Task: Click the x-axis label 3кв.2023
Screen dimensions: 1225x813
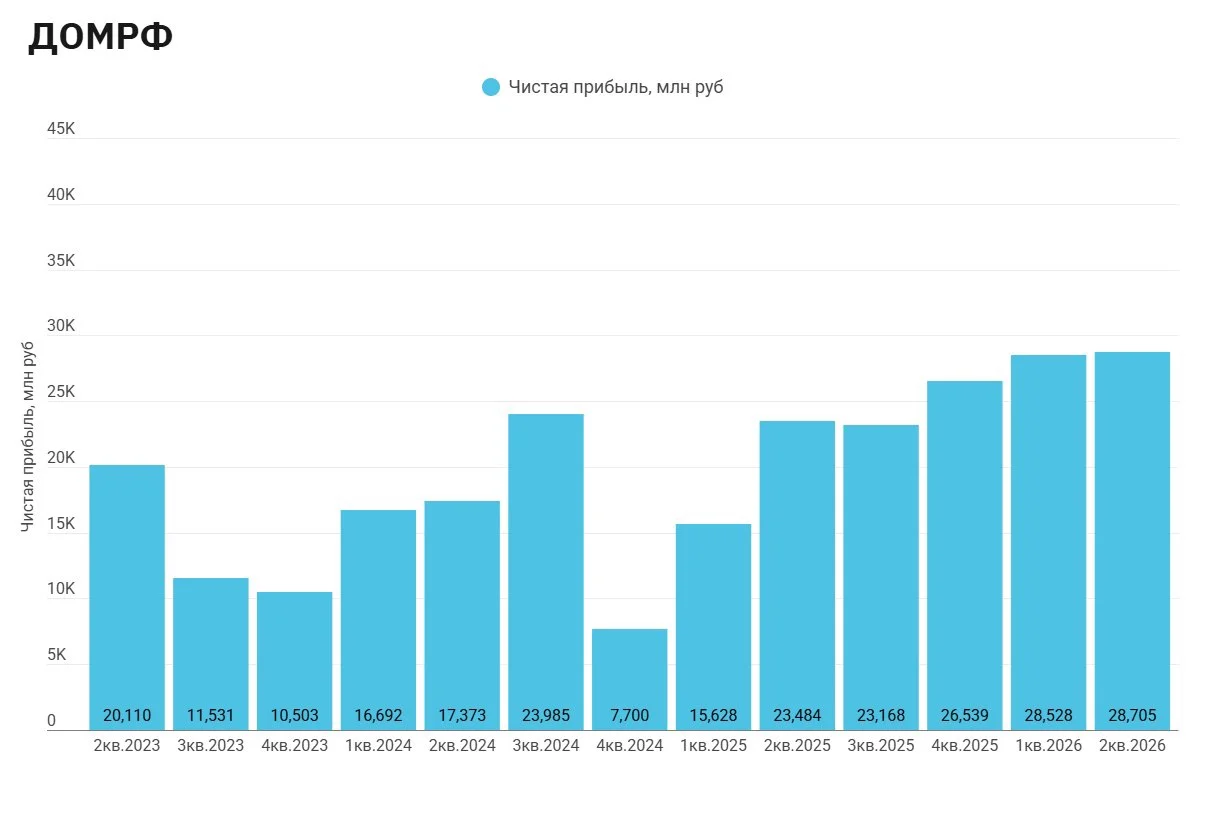Action: coord(211,746)
